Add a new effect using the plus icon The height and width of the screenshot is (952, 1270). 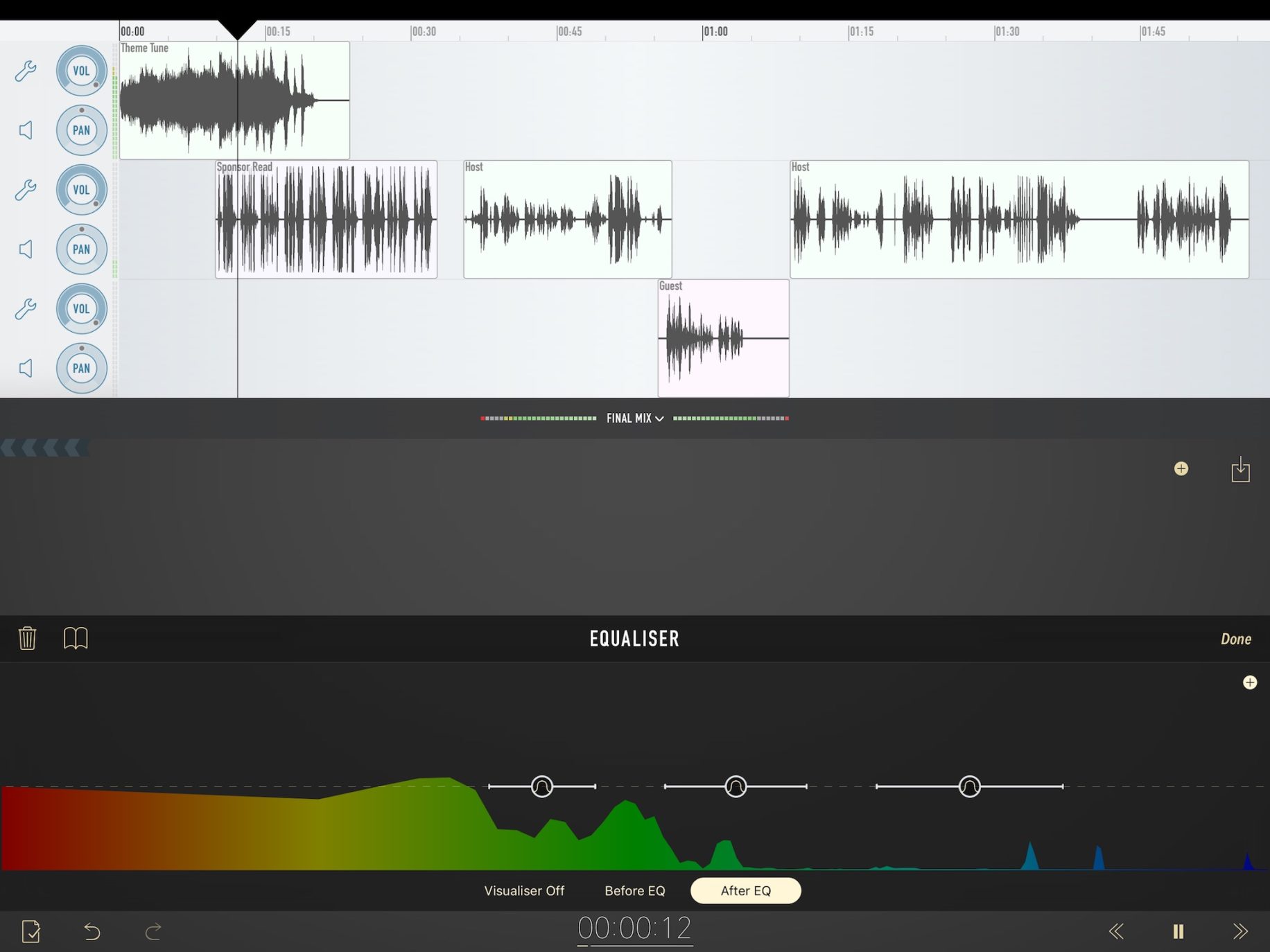[1182, 469]
